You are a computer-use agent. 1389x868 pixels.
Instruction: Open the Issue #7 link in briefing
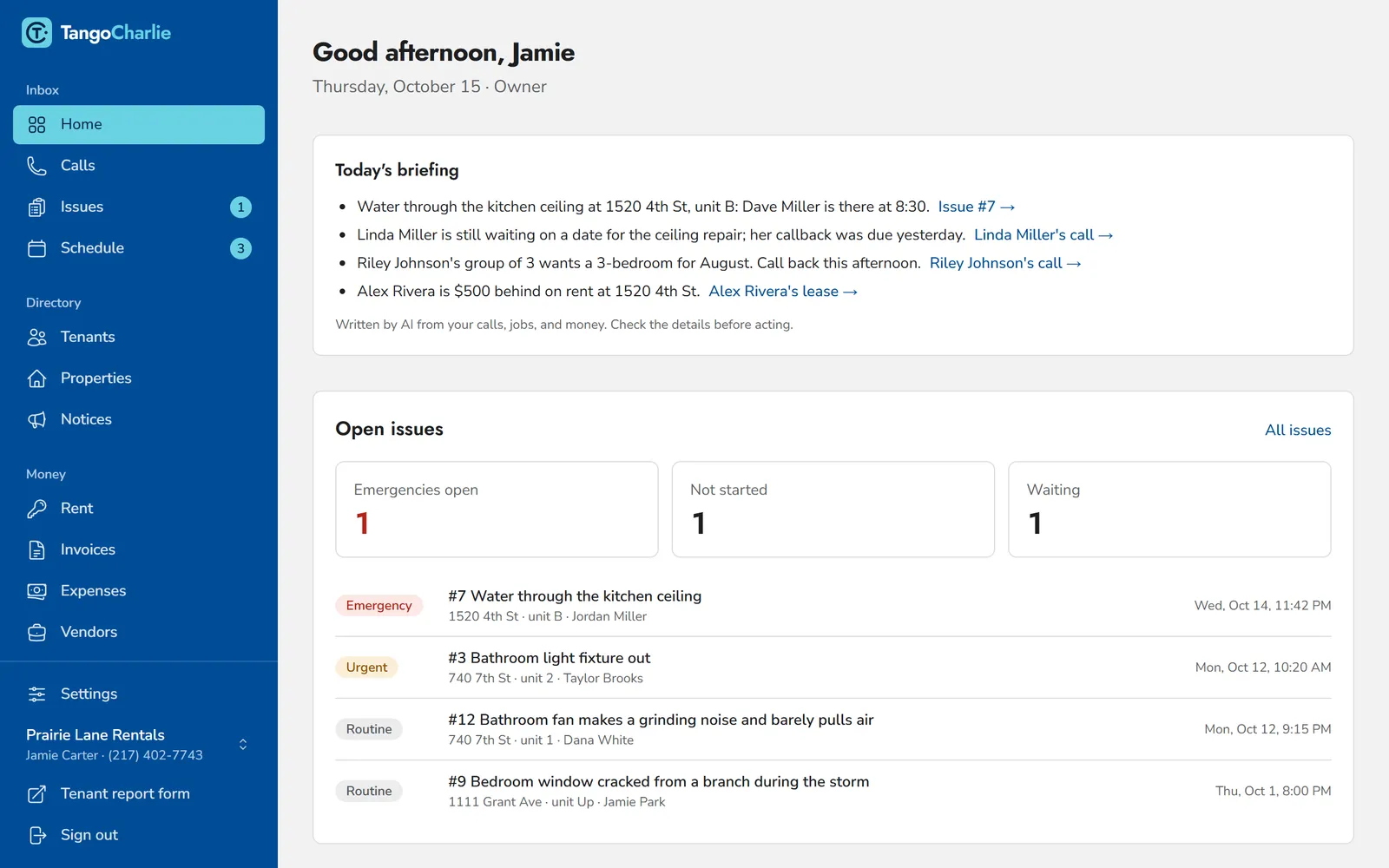click(976, 207)
